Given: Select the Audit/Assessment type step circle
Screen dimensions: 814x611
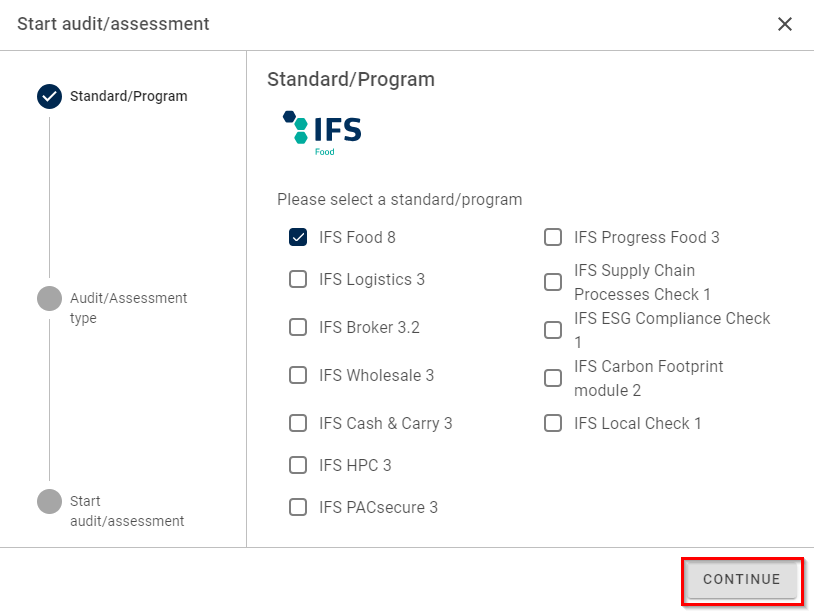Looking at the screenshot, I should pos(49,298).
